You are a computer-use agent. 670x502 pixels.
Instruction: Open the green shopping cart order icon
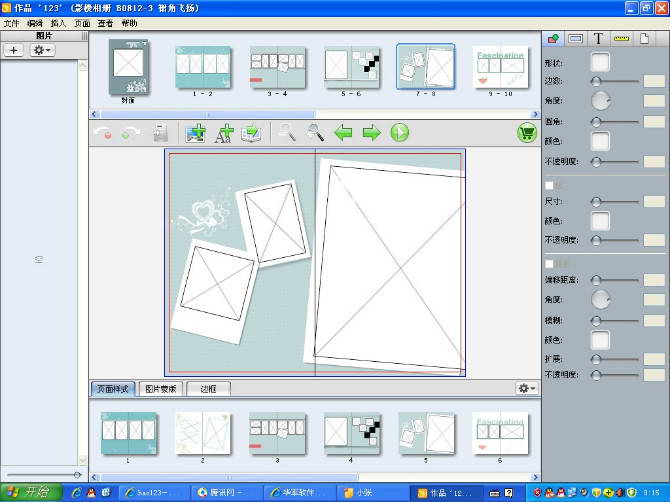[527, 132]
